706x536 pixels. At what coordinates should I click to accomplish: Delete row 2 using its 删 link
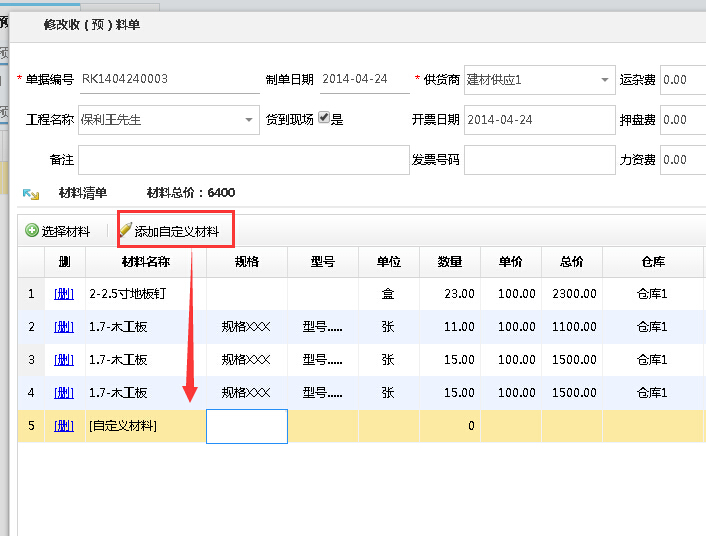64,327
